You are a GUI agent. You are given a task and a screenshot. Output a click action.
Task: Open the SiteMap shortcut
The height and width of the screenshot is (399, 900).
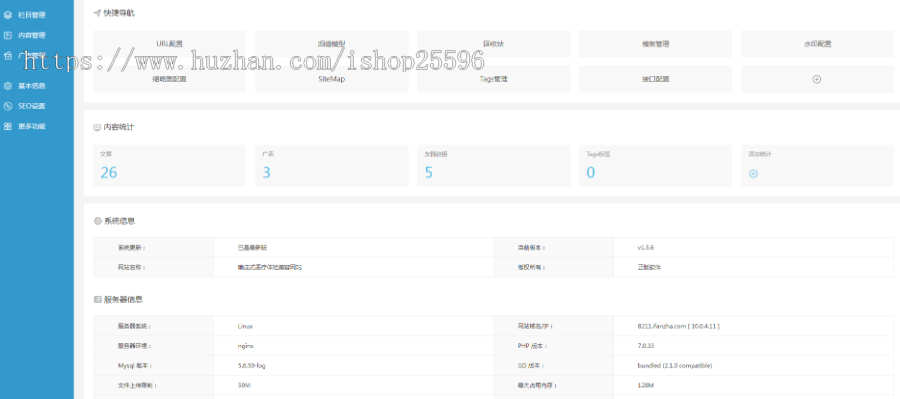pos(332,79)
